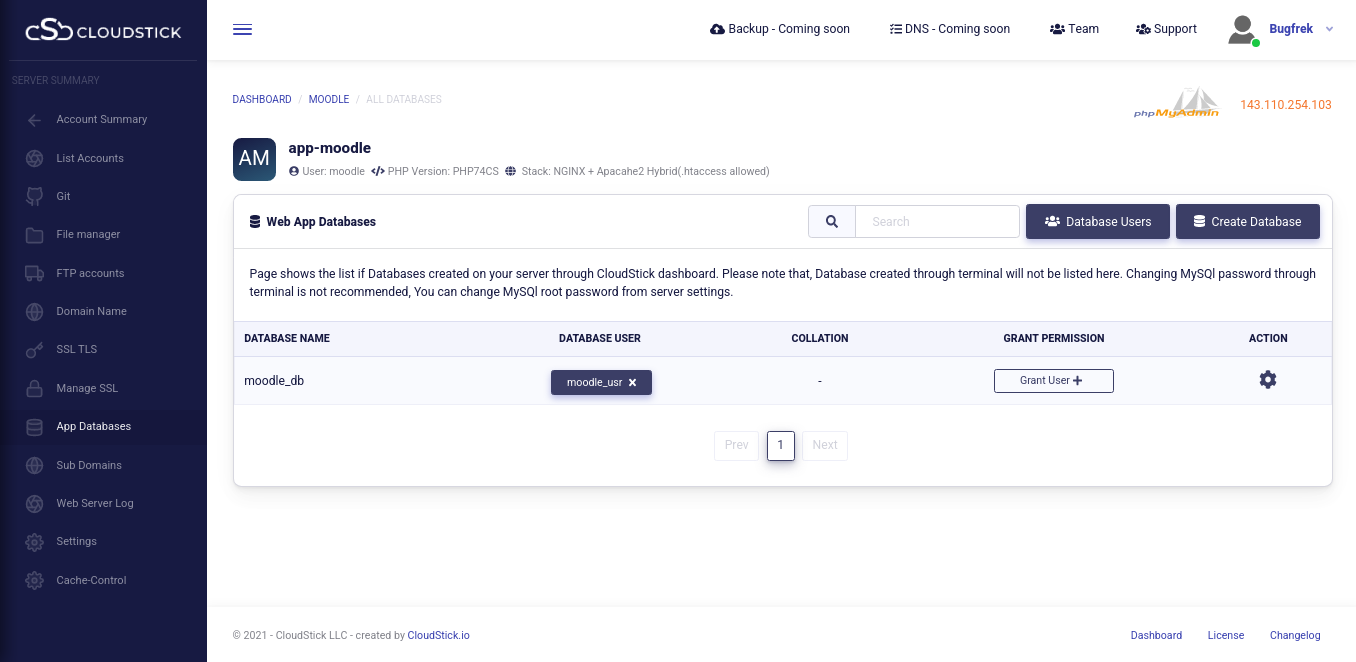Image resolution: width=1356 pixels, height=662 pixels.
Task: Open the Team link in header
Action: pos(1074,29)
